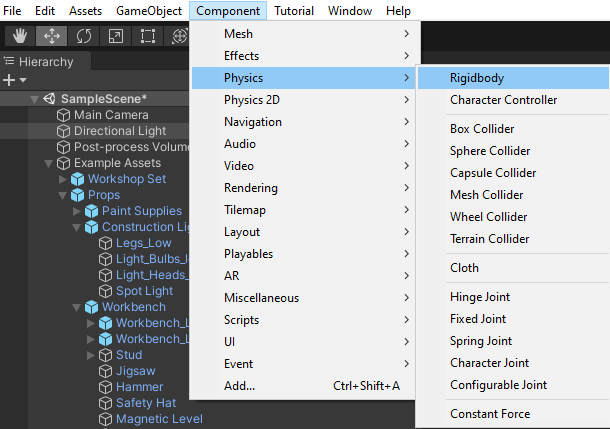Click the Unity icon beside SampleScene
The width and height of the screenshot is (610, 429).
(x=49, y=99)
